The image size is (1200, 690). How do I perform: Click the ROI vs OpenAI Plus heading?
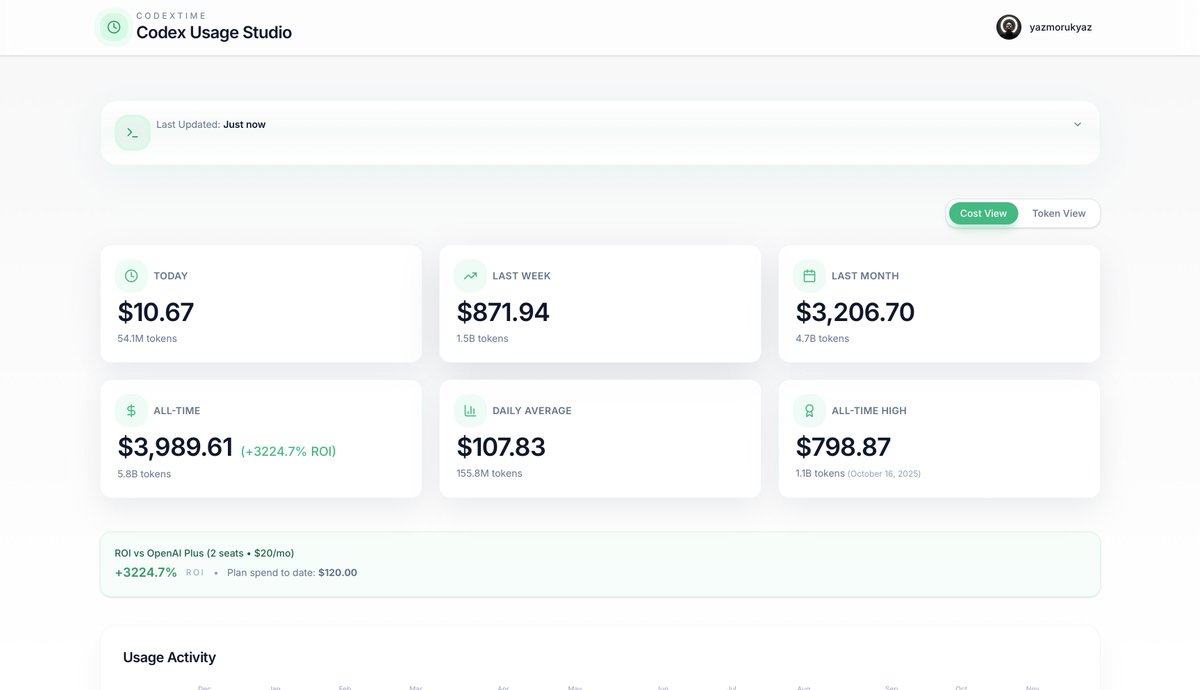point(204,553)
